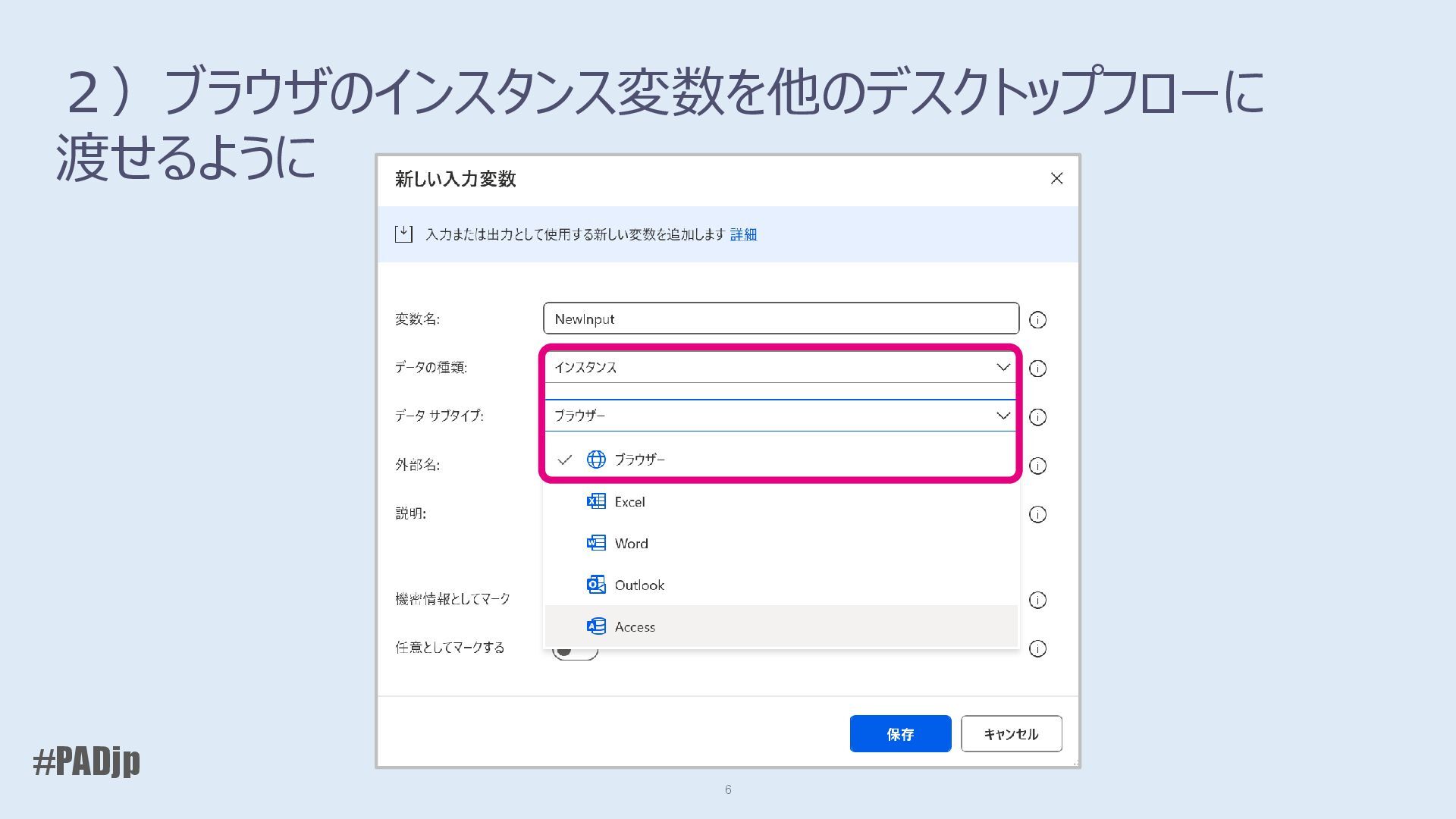Choose Access from the subtype list
The image size is (1456, 819).
tap(635, 627)
